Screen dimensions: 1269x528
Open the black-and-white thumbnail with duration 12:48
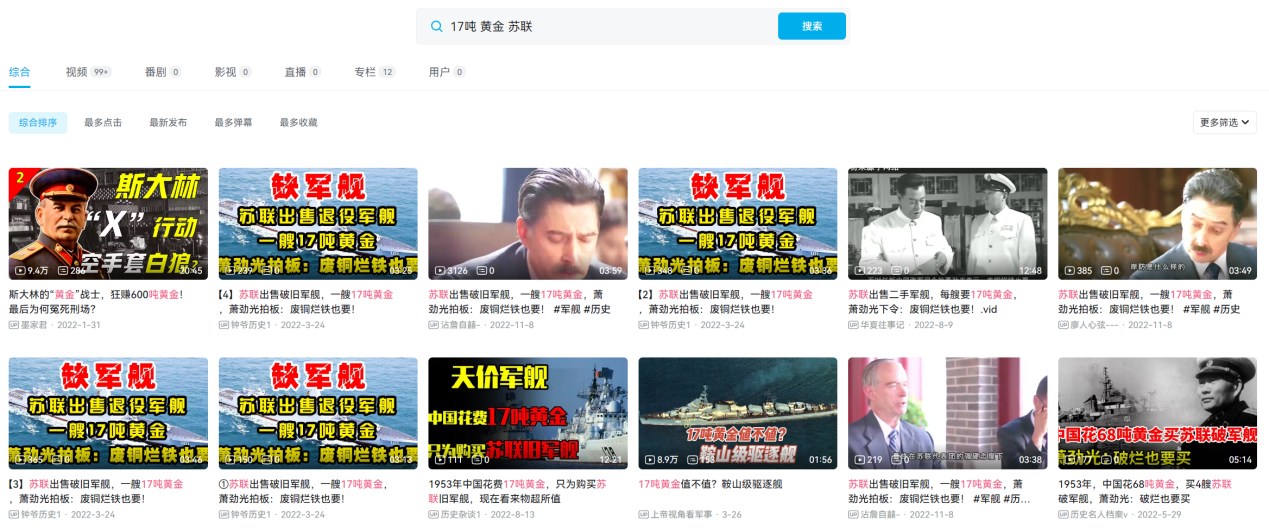948,224
